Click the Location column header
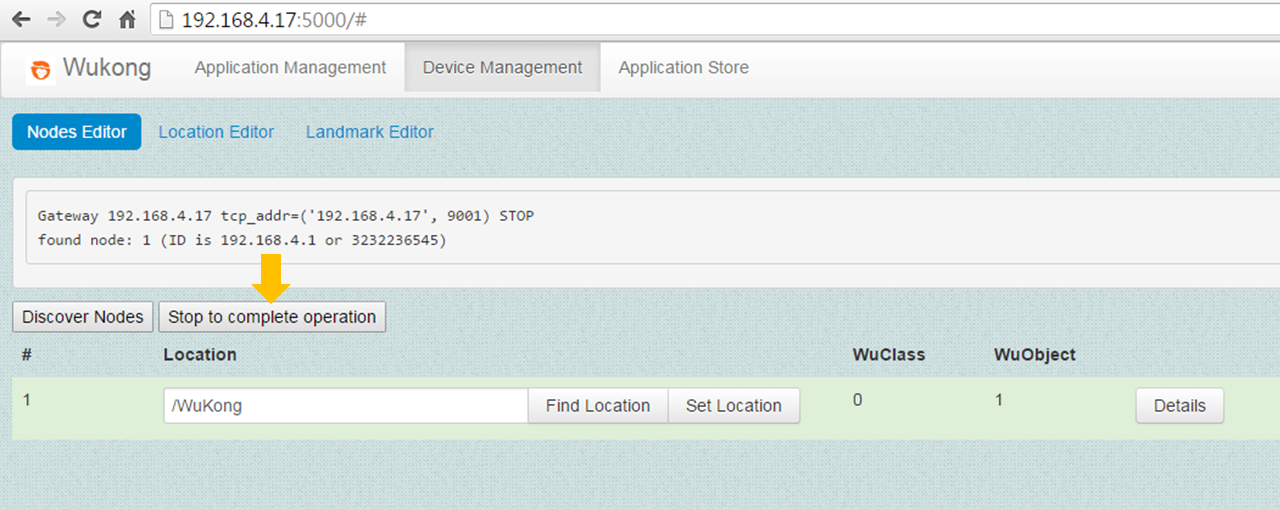The image size is (1280, 510). [x=200, y=355]
